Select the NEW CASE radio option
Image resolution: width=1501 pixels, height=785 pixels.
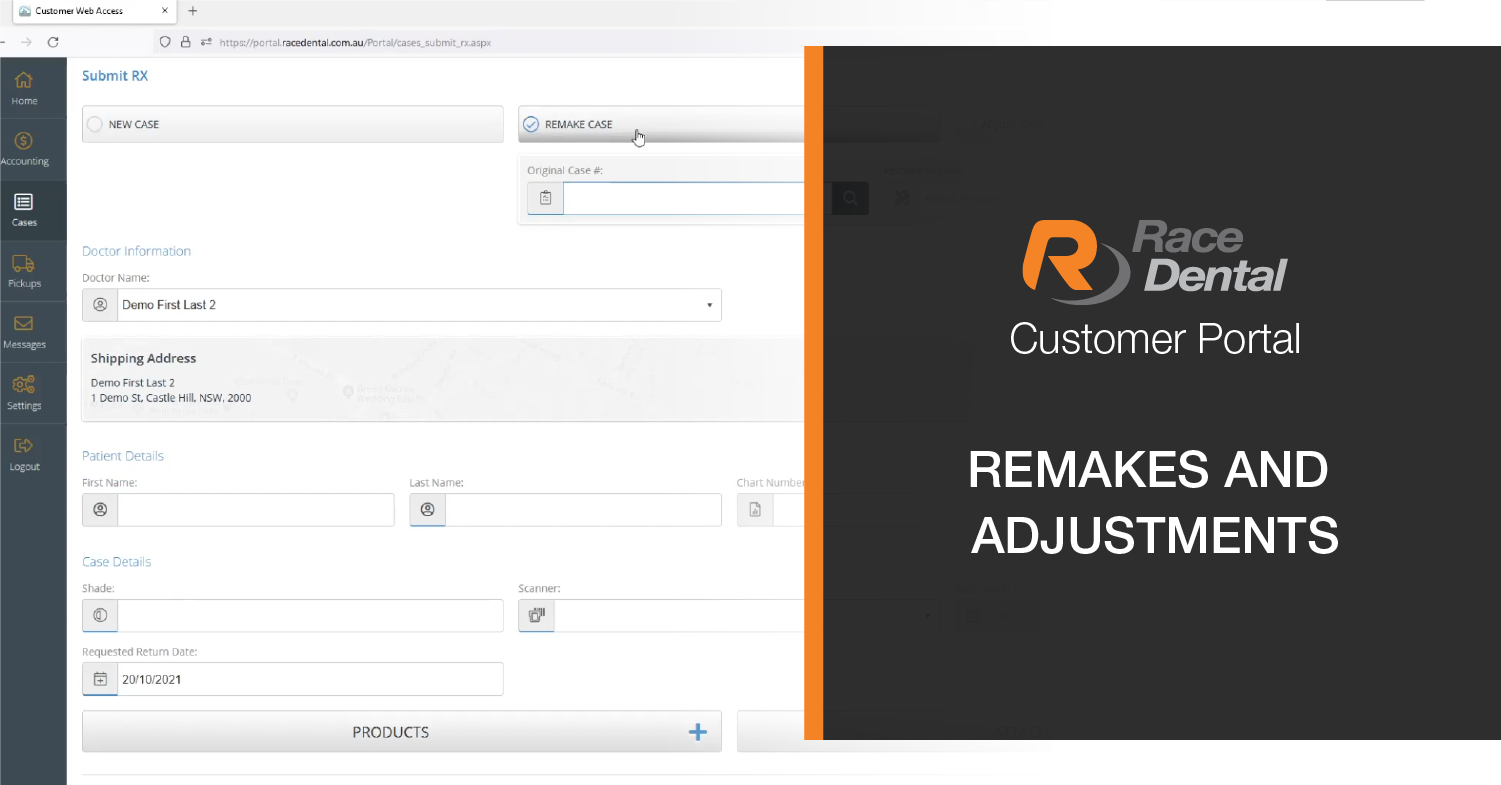coord(95,125)
